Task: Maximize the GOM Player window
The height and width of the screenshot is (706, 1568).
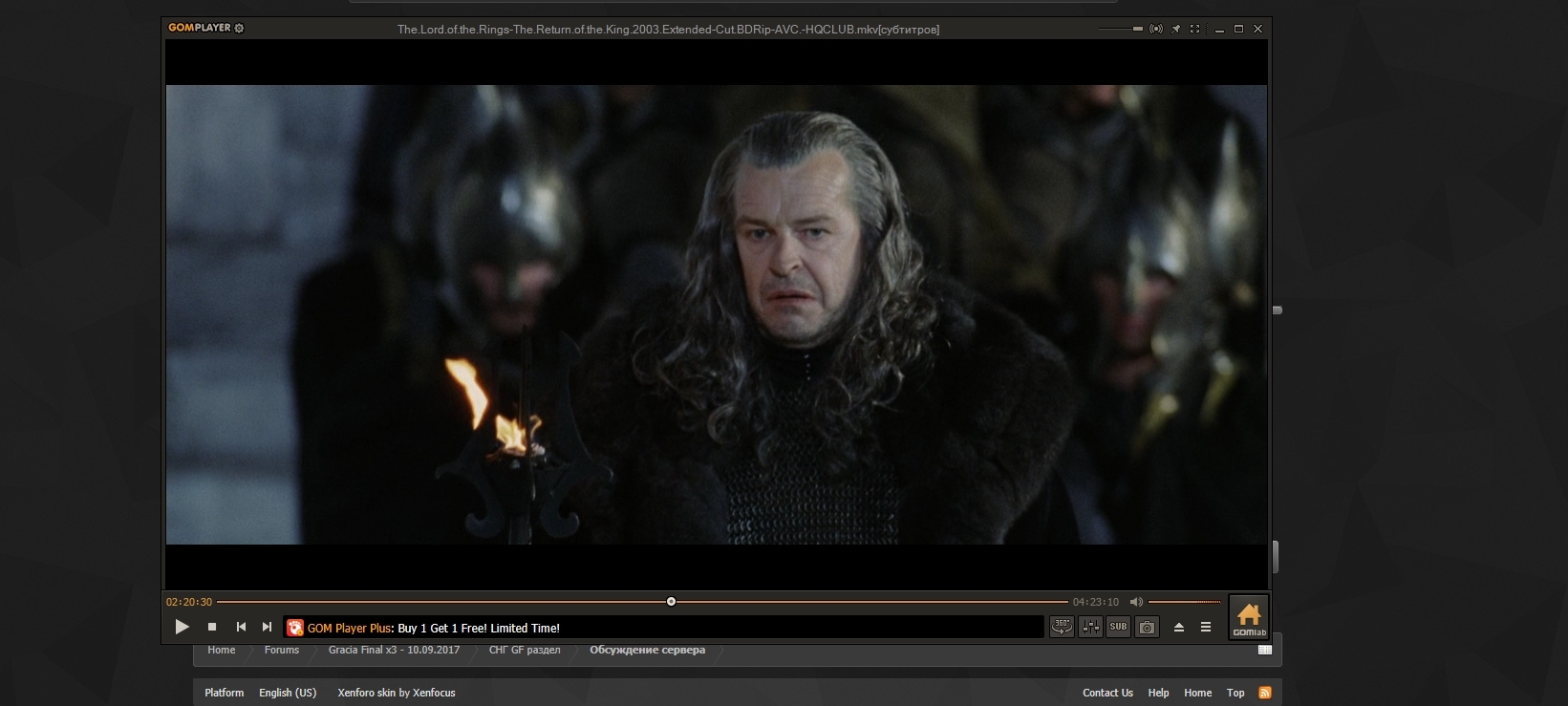Action: 1238,29
